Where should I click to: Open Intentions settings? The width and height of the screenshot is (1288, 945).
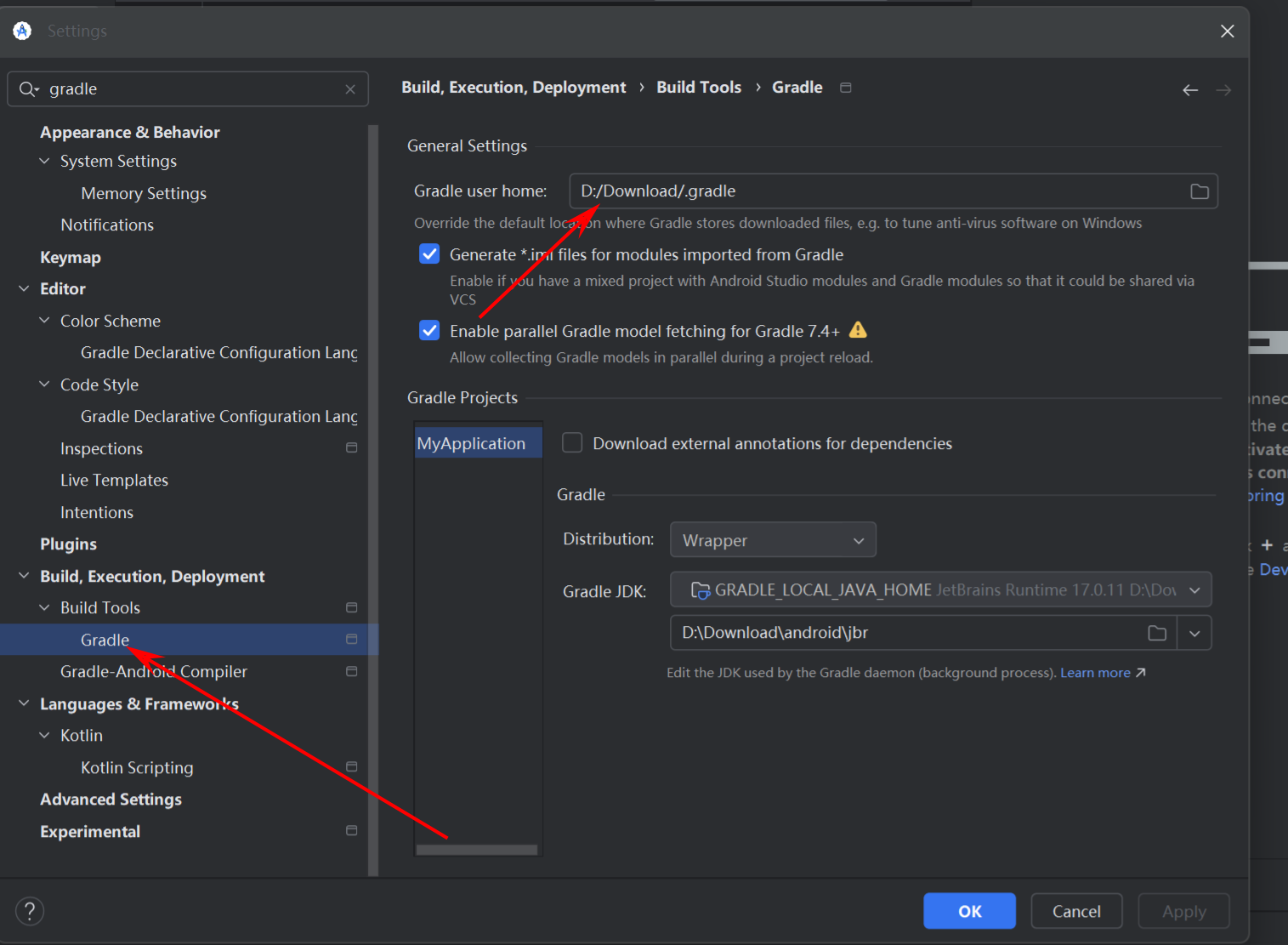97,512
